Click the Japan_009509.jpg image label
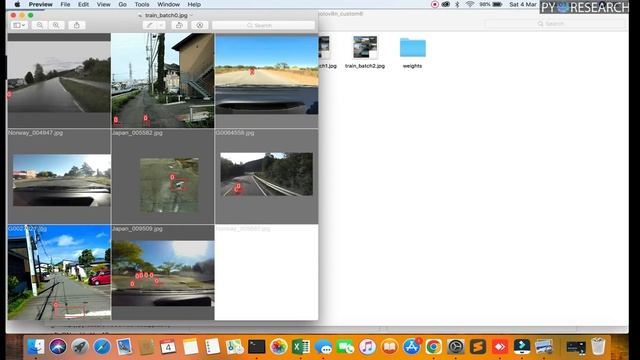Screen dimensions: 640x360 coord(137,229)
